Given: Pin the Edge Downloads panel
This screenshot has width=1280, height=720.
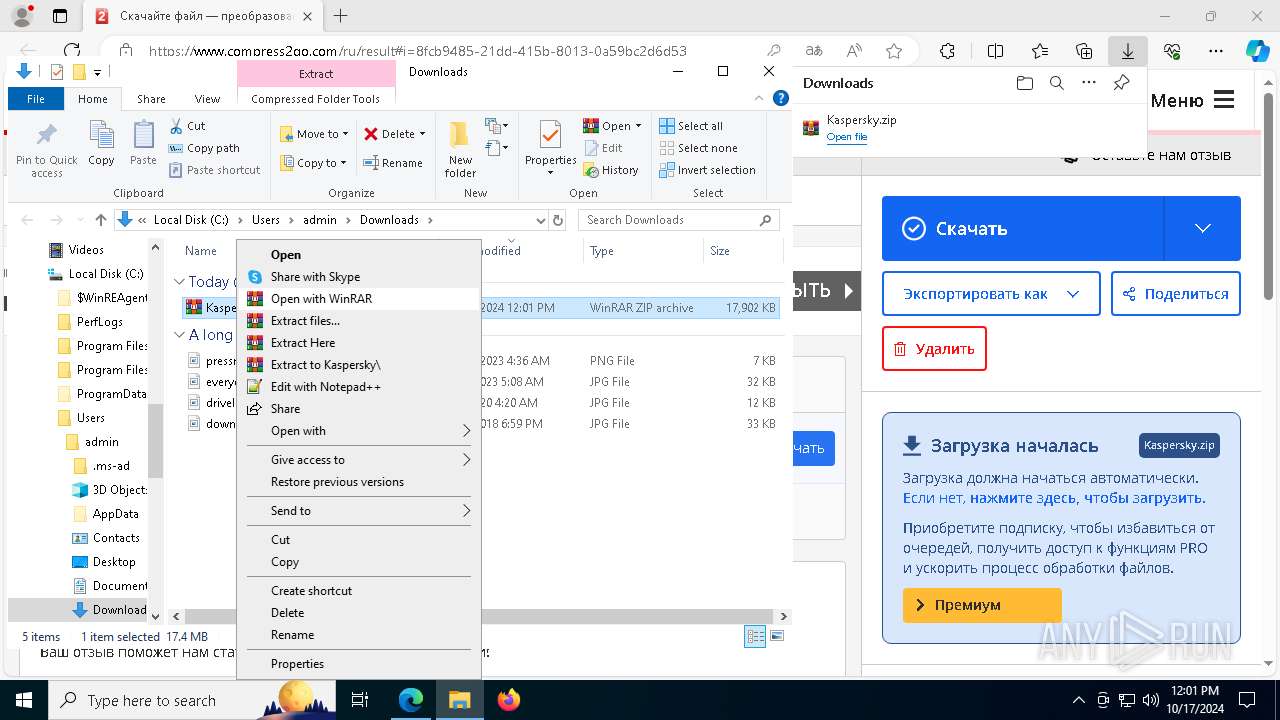Looking at the screenshot, I should tap(1121, 83).
